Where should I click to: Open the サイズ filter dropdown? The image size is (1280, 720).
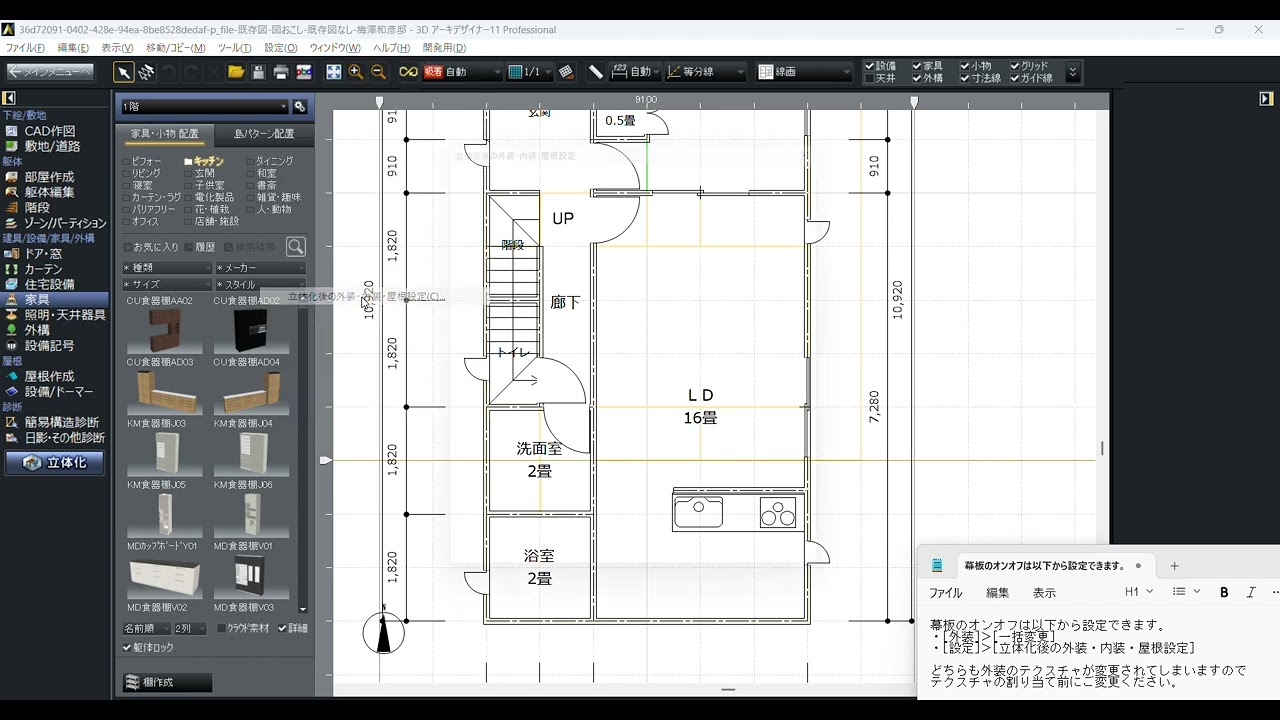pos(167,285)
